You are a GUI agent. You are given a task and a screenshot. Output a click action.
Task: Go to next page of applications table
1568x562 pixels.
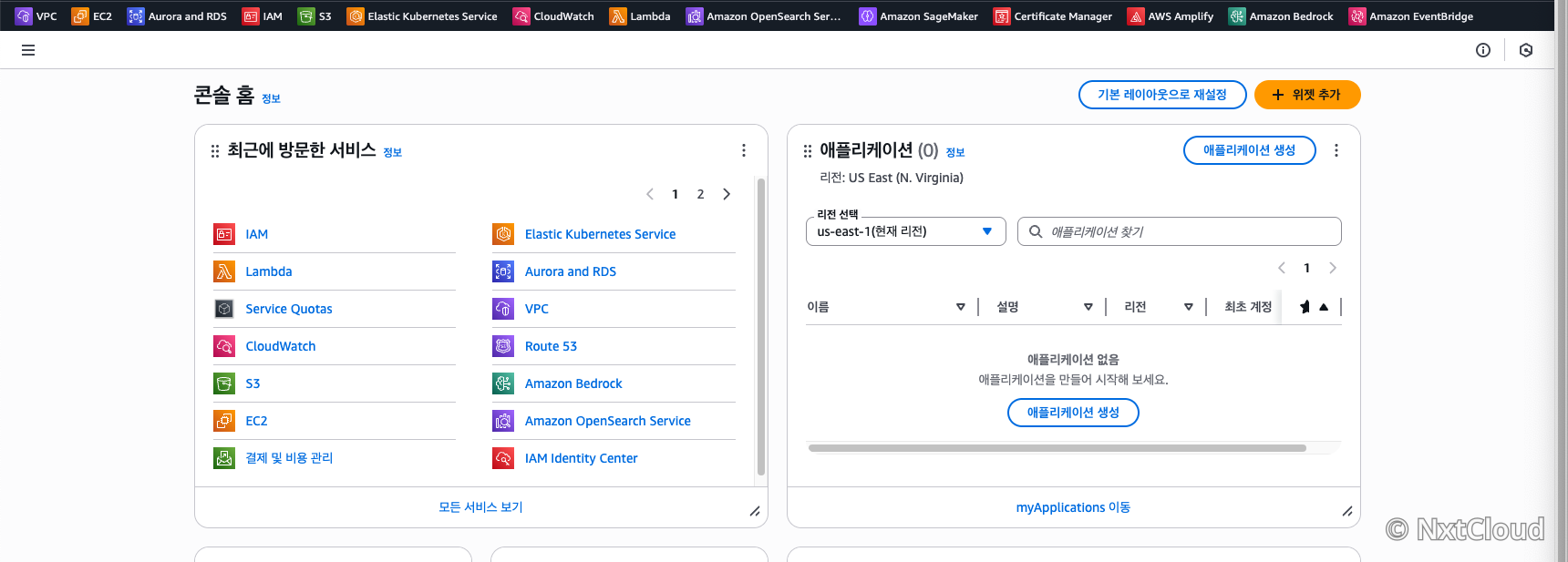pos(1333,268)
